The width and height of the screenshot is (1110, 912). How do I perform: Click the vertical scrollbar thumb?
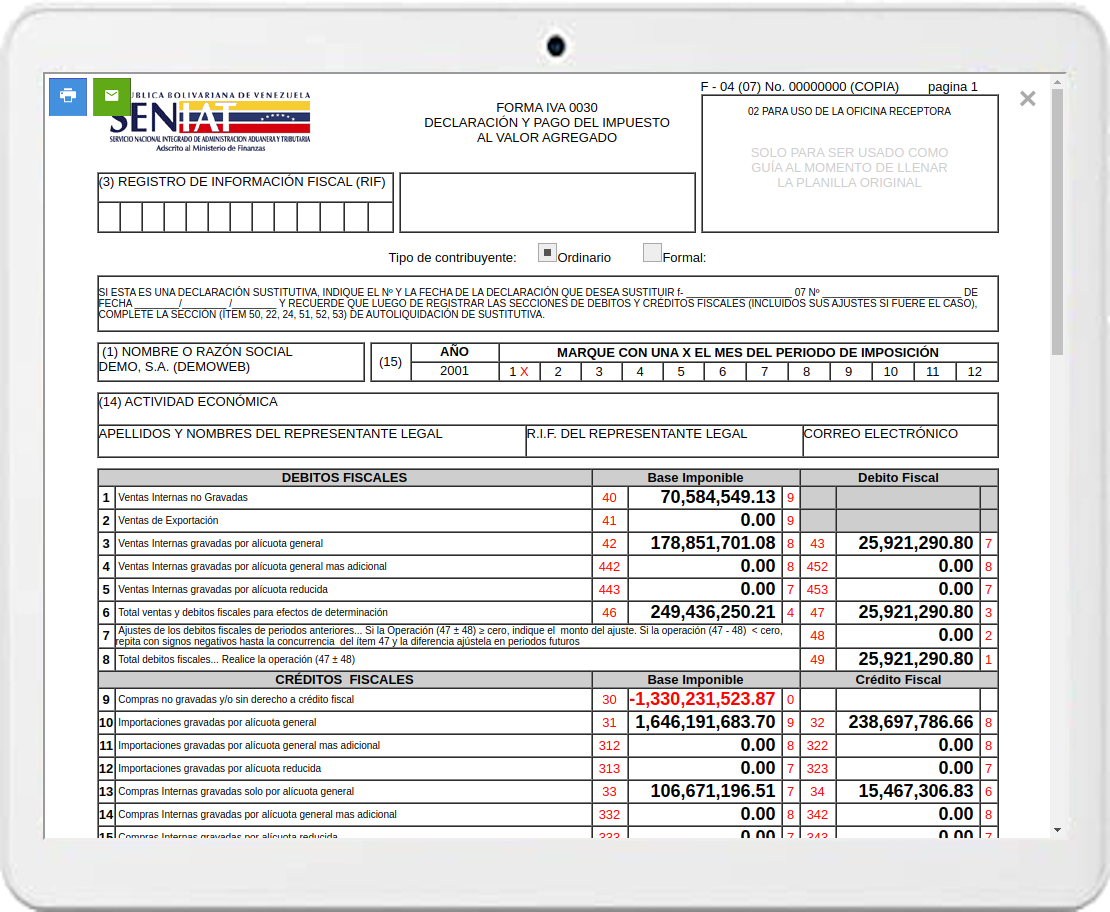tap(1057, 221)
